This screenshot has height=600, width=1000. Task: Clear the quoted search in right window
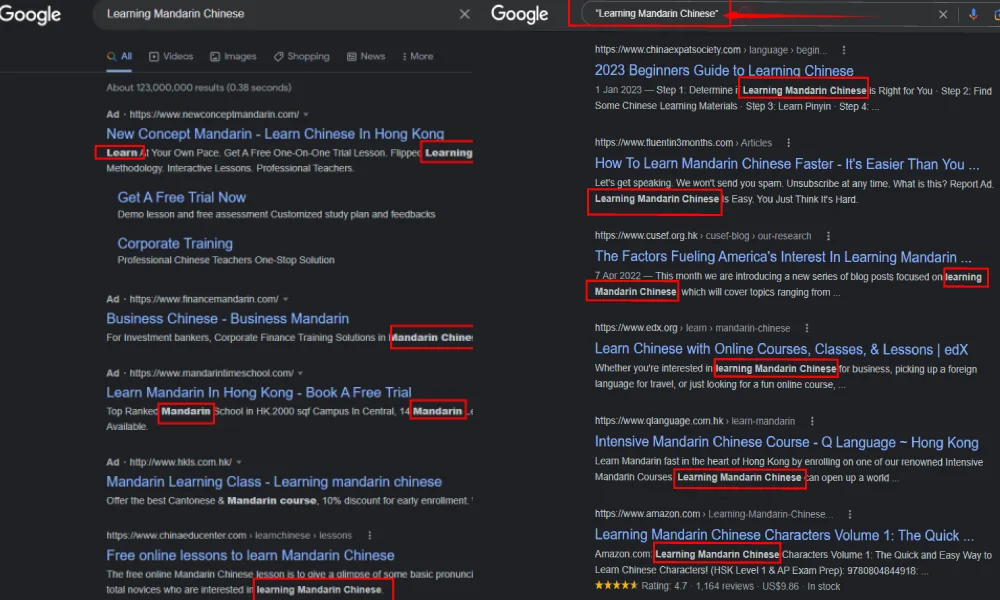click(x=943, y=14)
